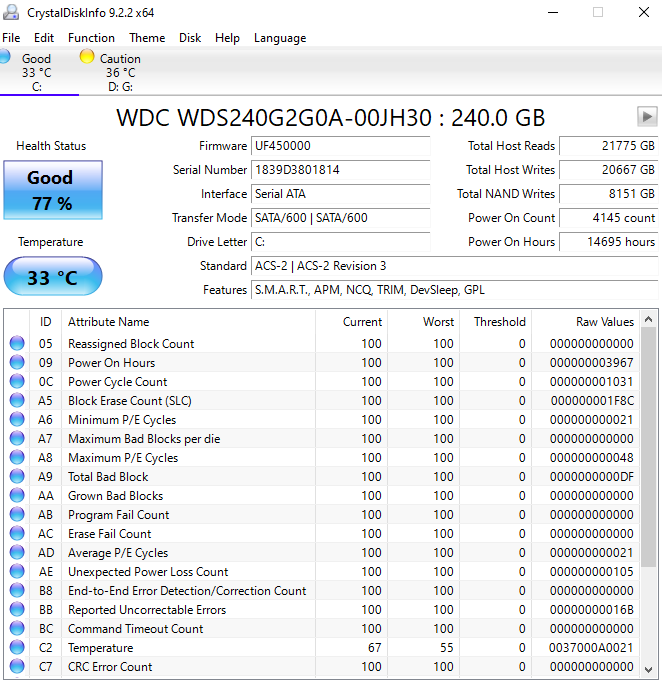The image size is (662, 683).
Task: Click status icon for Power On Hours row
Action: pos(17,362)
